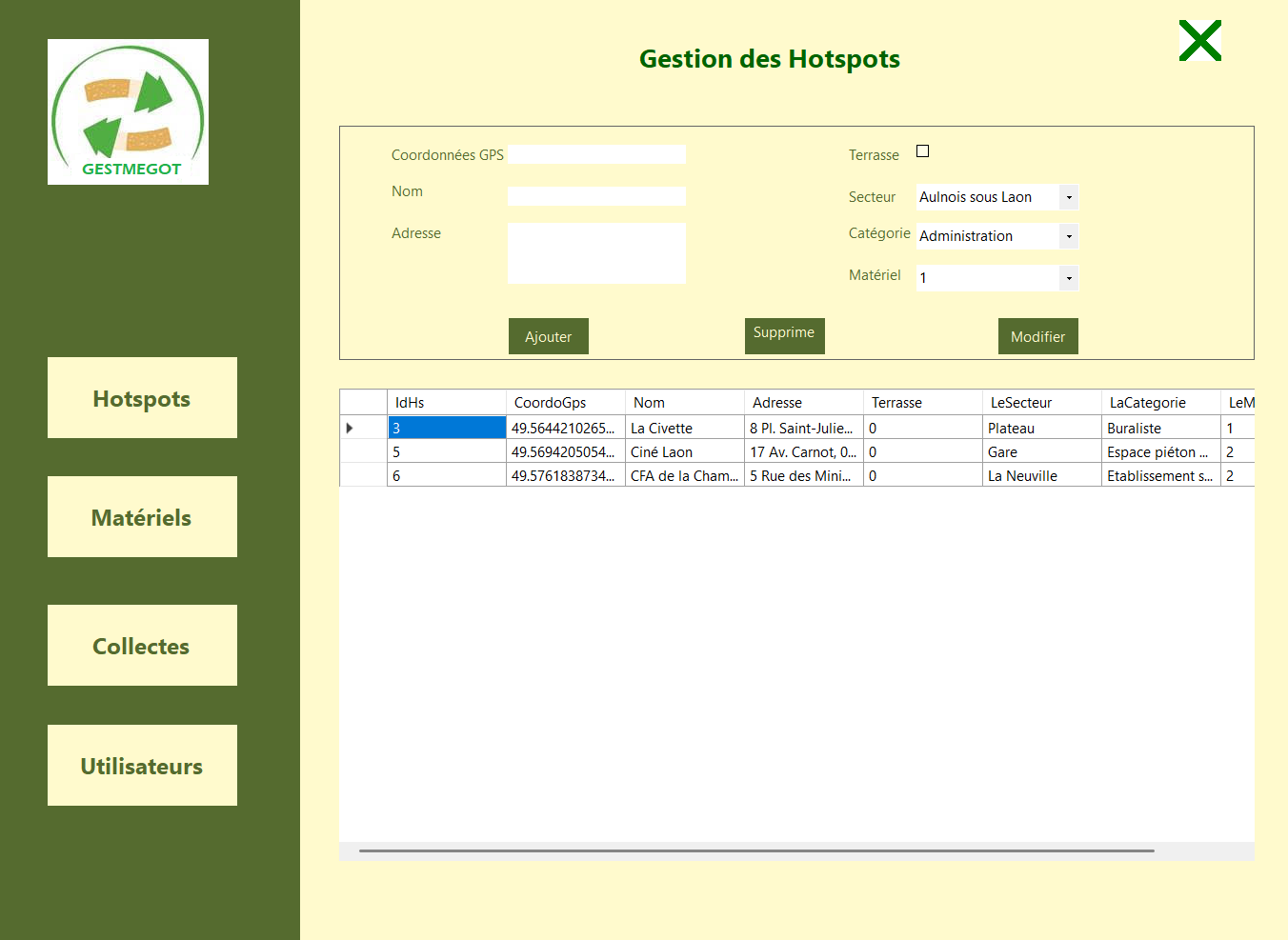Viewport: 1288px width, 940px height.
Task: Click the Adresse multiline text box
Action: [596, 253]
